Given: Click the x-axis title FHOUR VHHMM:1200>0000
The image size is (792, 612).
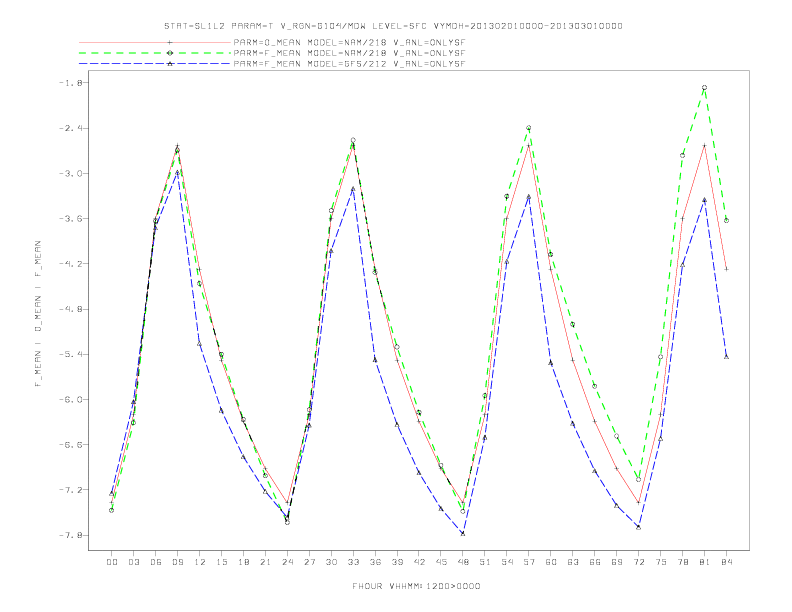Looking at the screenshot, I should tap(416, 586).
